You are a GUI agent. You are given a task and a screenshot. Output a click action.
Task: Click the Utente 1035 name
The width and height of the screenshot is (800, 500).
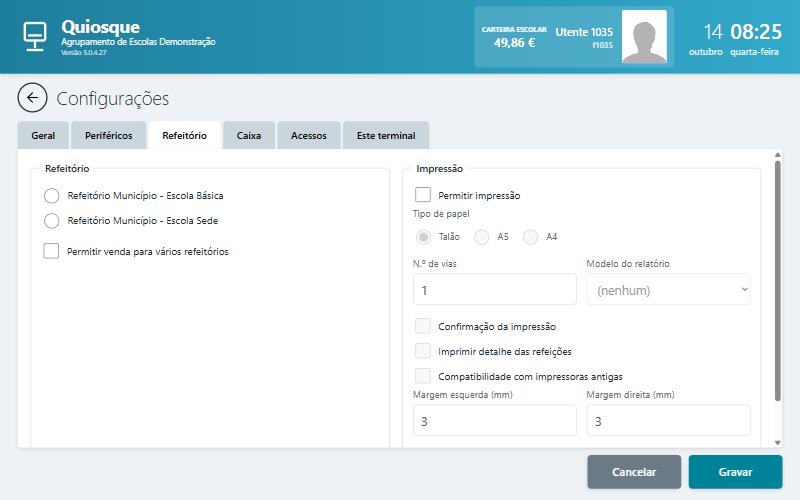(x=584, y=32)
